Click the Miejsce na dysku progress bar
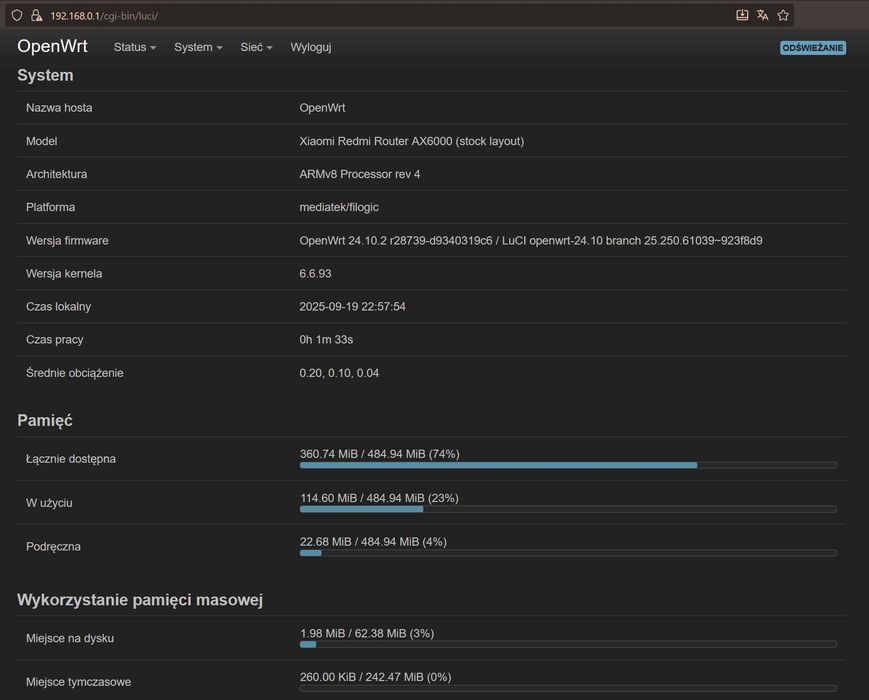869x700 pixels. (568, 645)
